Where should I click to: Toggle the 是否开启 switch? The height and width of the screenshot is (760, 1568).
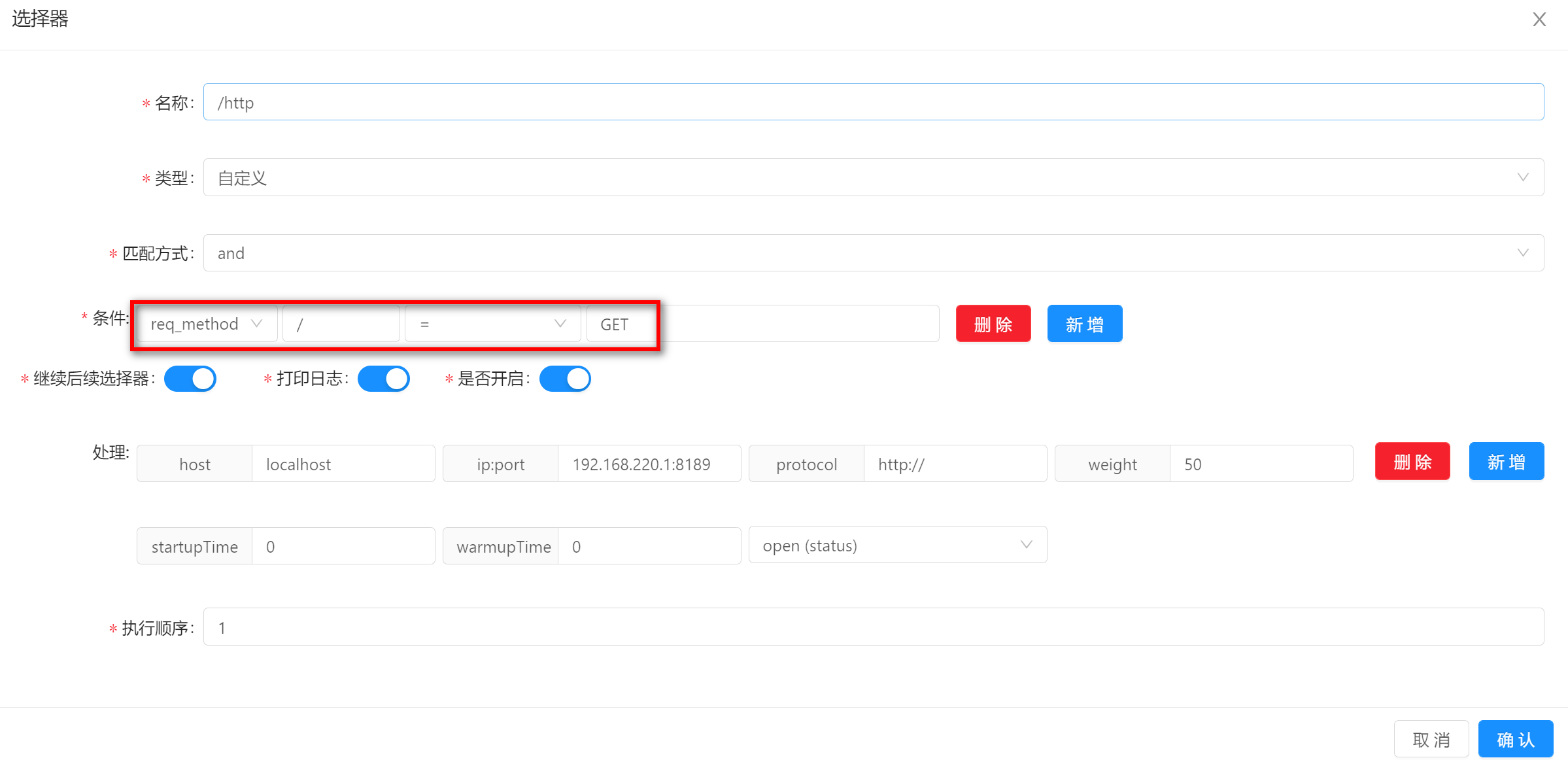pos(565,379)
